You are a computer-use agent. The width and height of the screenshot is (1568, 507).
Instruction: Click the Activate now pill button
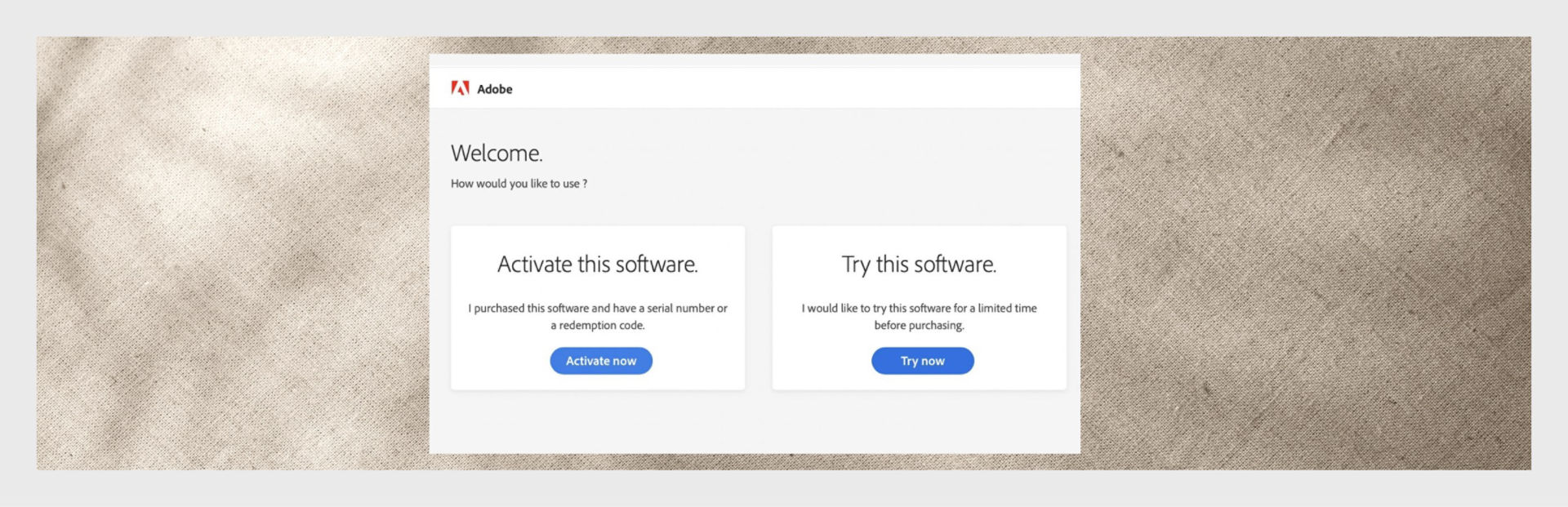point(600,360)
